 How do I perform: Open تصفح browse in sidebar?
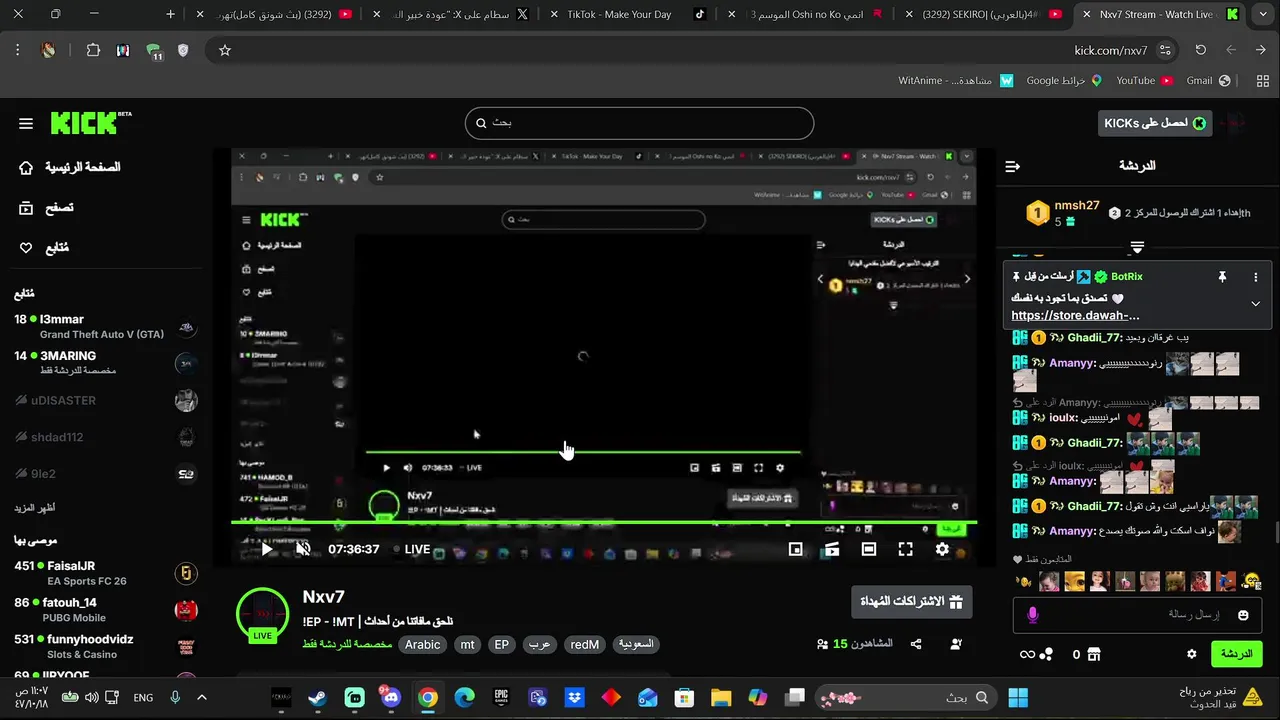click(x=47, y=208)
